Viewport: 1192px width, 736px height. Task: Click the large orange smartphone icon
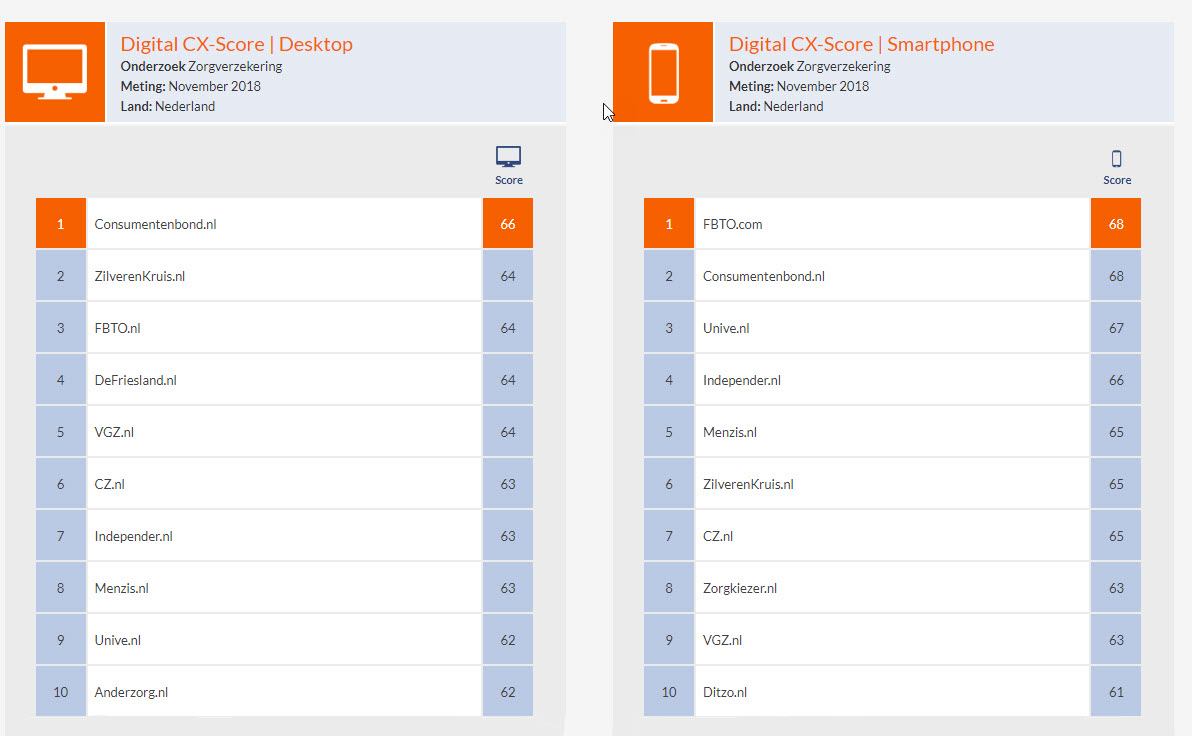coord(663,71)
